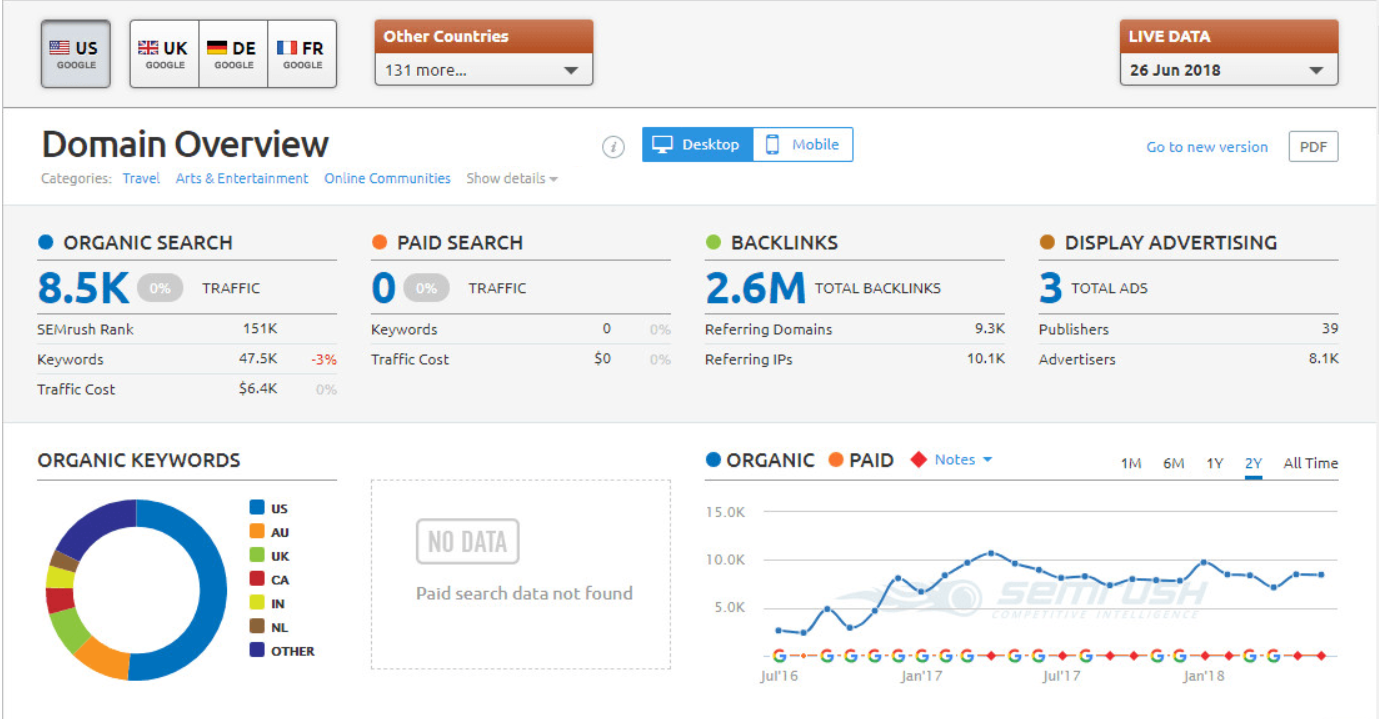Click the Desktop monitor icon
Viewport: 1379px width, 719px height.
coord(662,144)
